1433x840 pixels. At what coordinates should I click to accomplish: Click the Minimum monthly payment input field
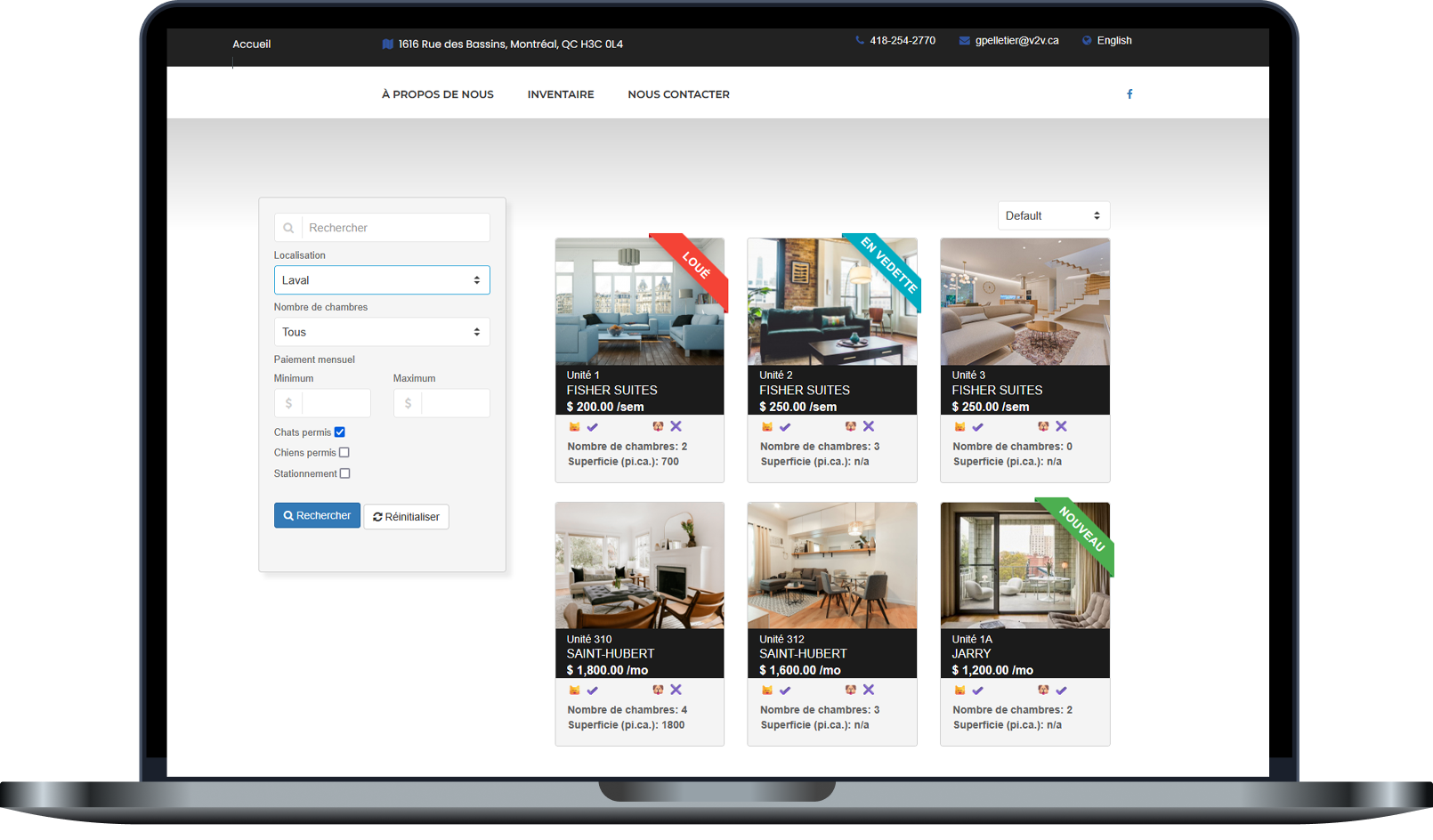[x=336, y=404]
